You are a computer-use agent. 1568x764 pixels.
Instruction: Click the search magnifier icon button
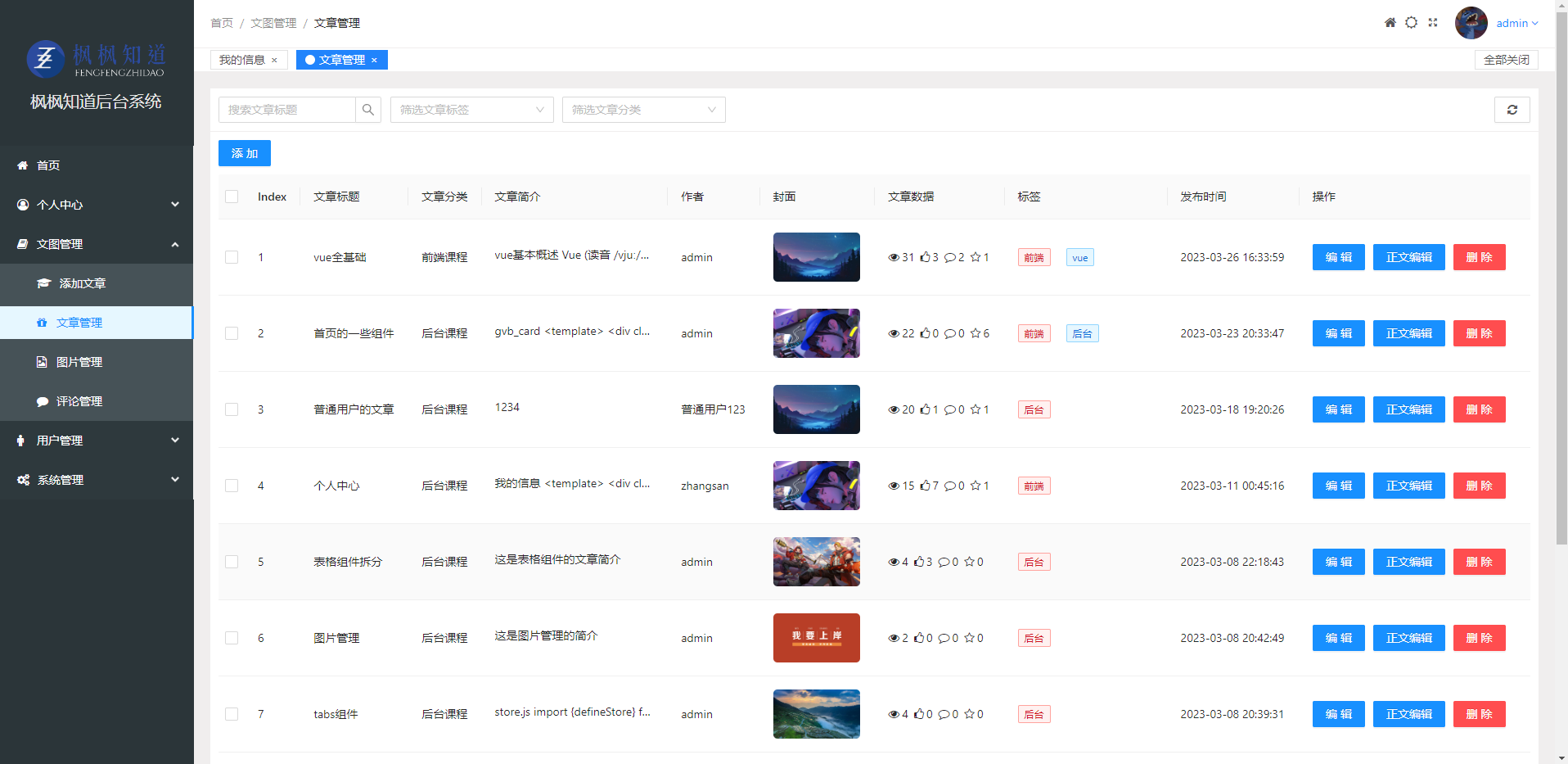[368, 110]
